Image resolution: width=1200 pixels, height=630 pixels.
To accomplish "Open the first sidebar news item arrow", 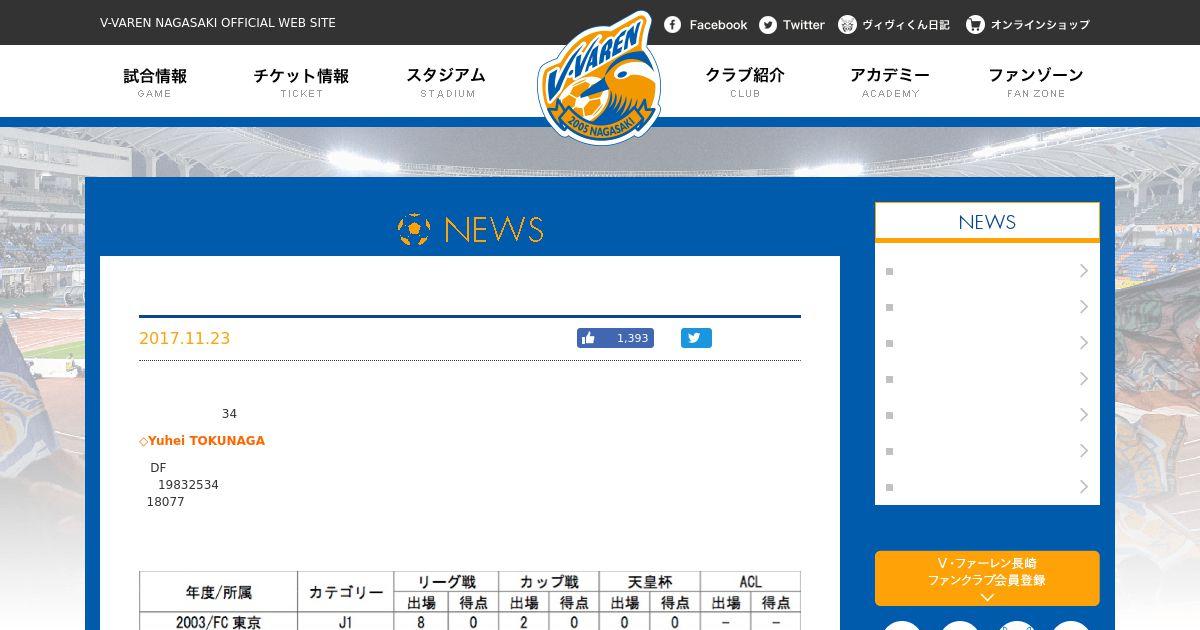I will (1084, 271).
